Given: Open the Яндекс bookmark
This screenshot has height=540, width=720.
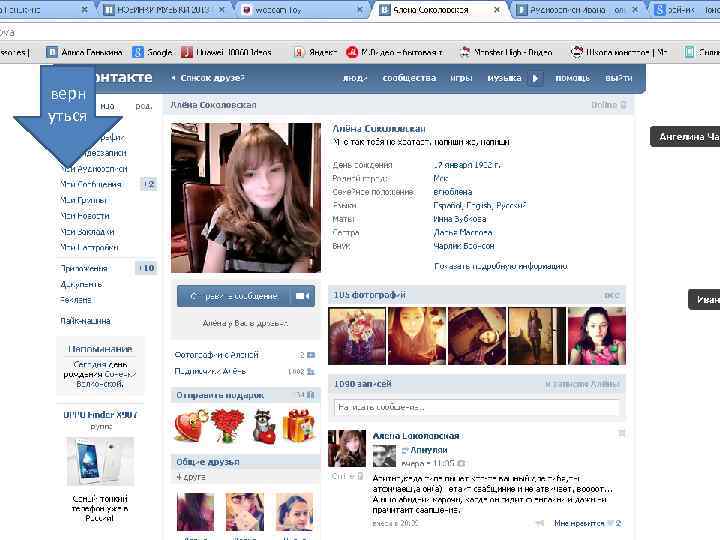Looking at the screenshot, I should [x=316, y=52].
